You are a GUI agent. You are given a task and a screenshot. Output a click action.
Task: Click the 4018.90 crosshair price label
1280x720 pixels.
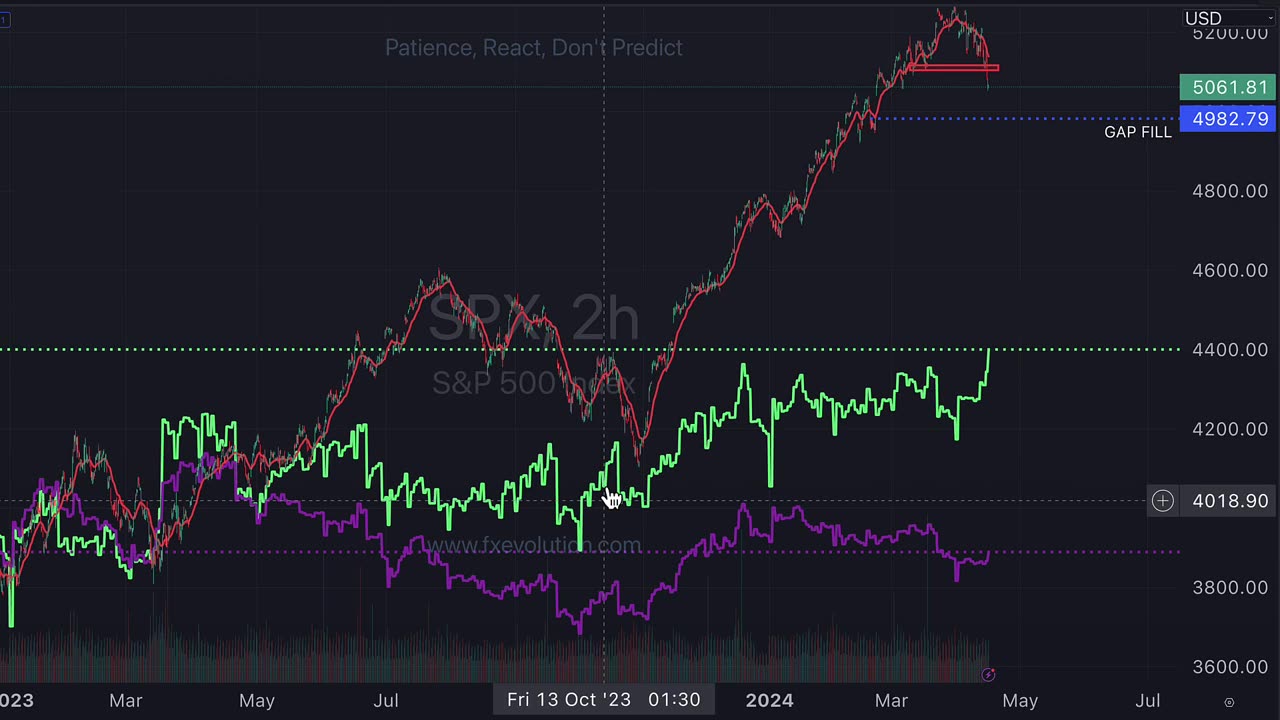pos(1229,501)
